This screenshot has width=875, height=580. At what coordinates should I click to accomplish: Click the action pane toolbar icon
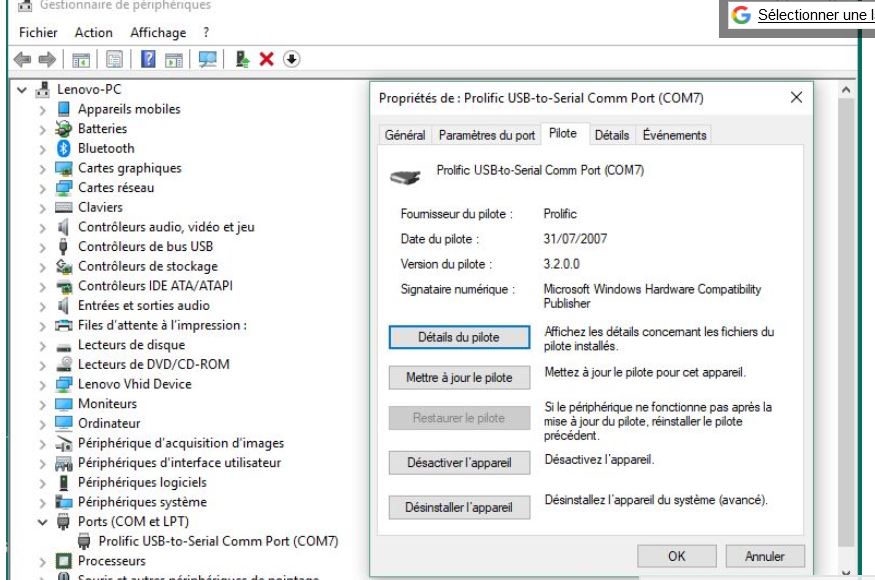174,59
